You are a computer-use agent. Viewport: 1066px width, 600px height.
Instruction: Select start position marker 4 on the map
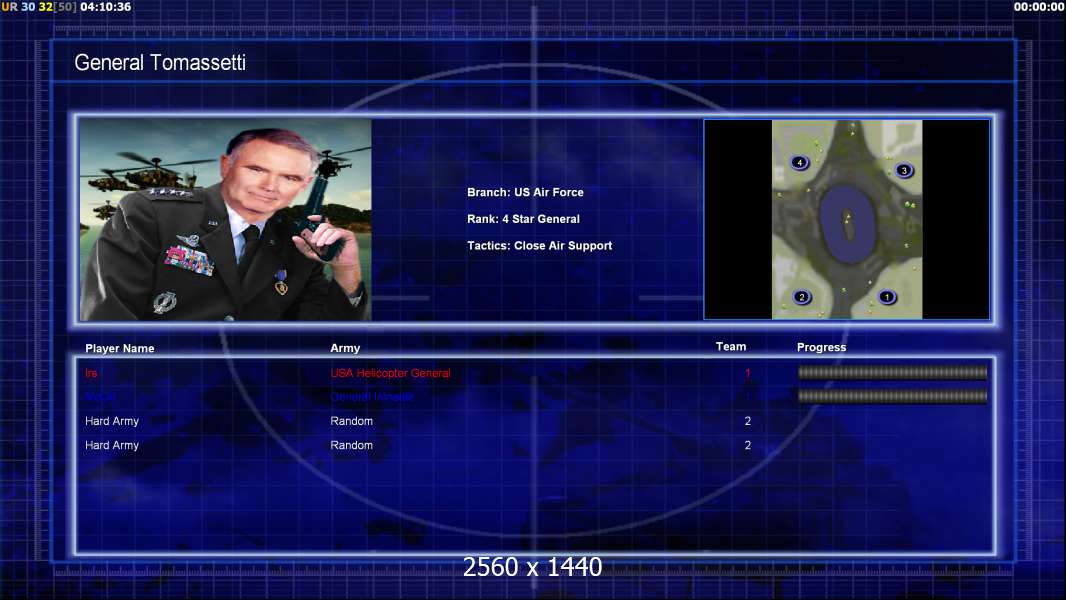pos(800,162)
